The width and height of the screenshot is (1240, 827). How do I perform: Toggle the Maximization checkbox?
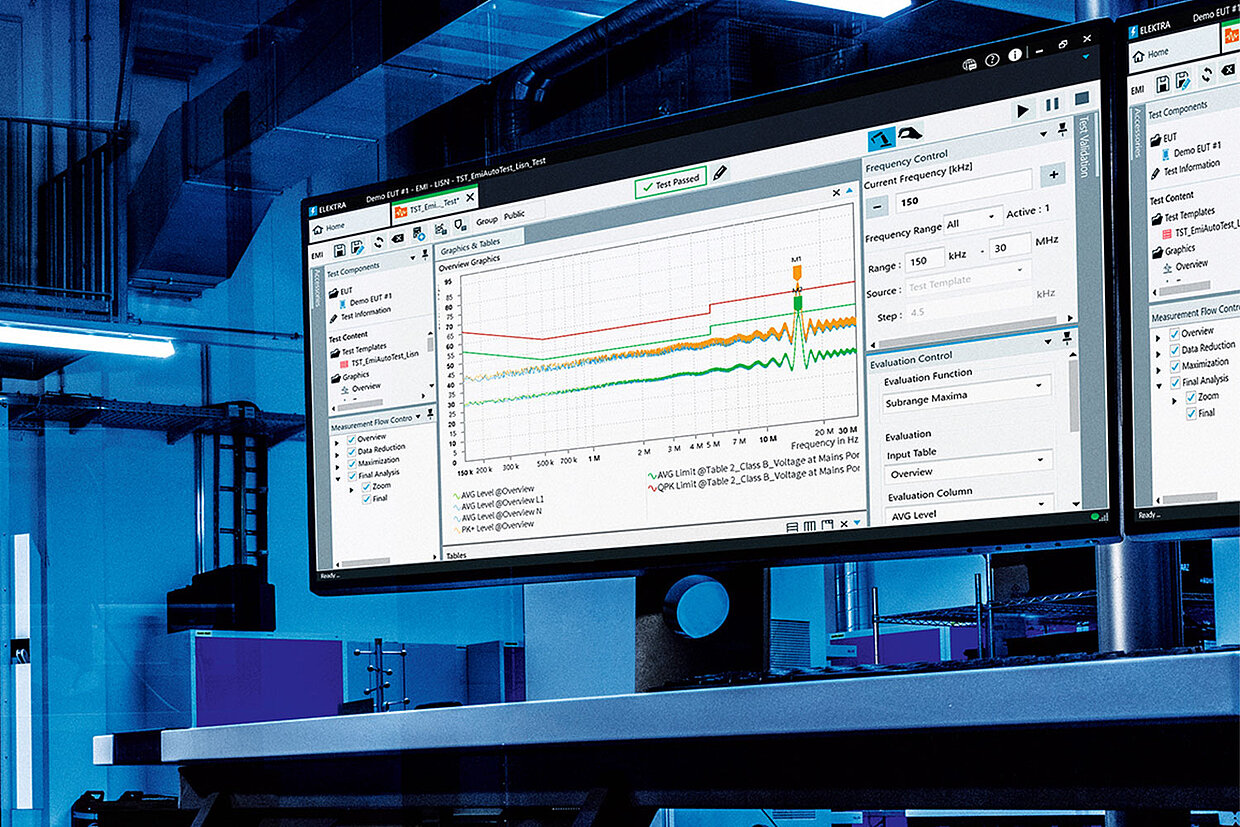tap(351, 463)
